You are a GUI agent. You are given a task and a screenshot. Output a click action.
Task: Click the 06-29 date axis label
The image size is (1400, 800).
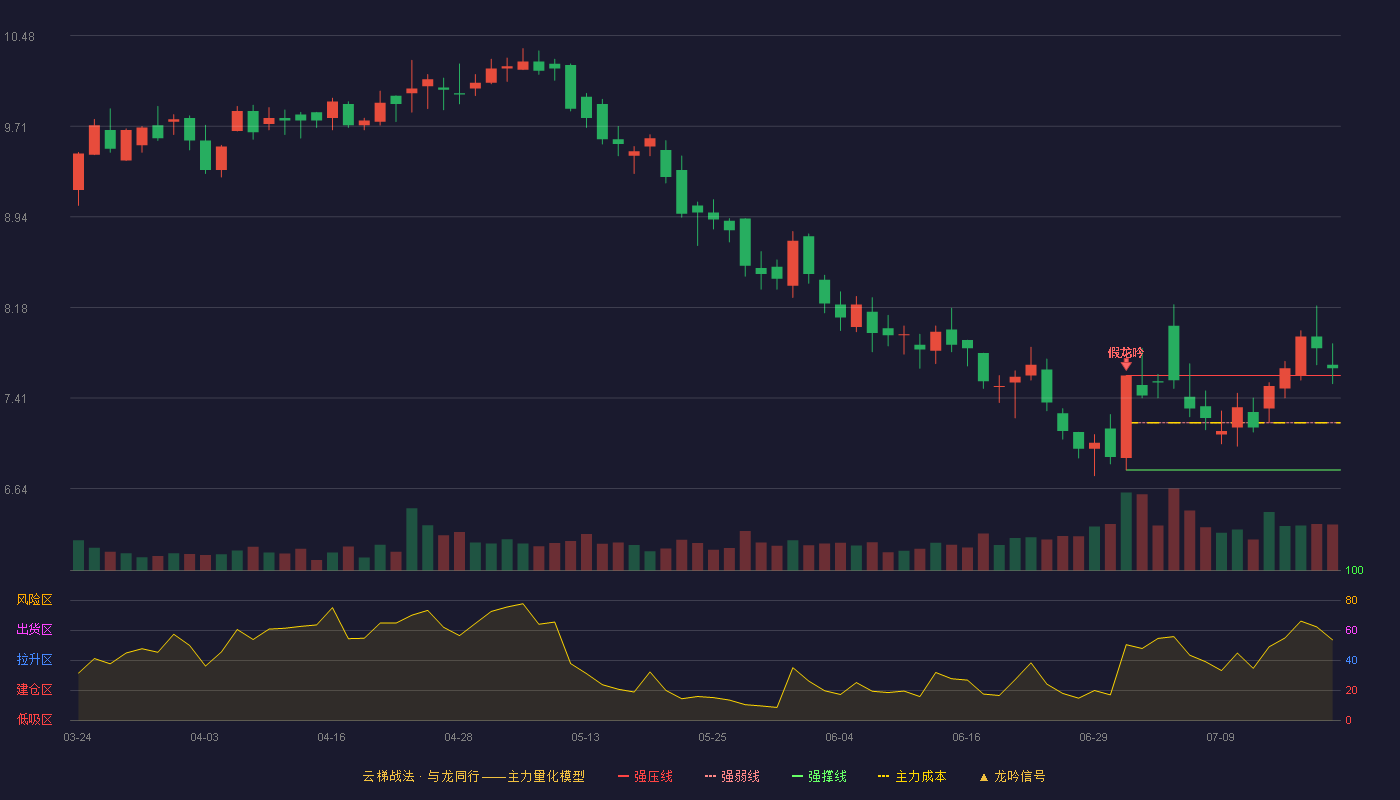click(x=1093, y=737)
